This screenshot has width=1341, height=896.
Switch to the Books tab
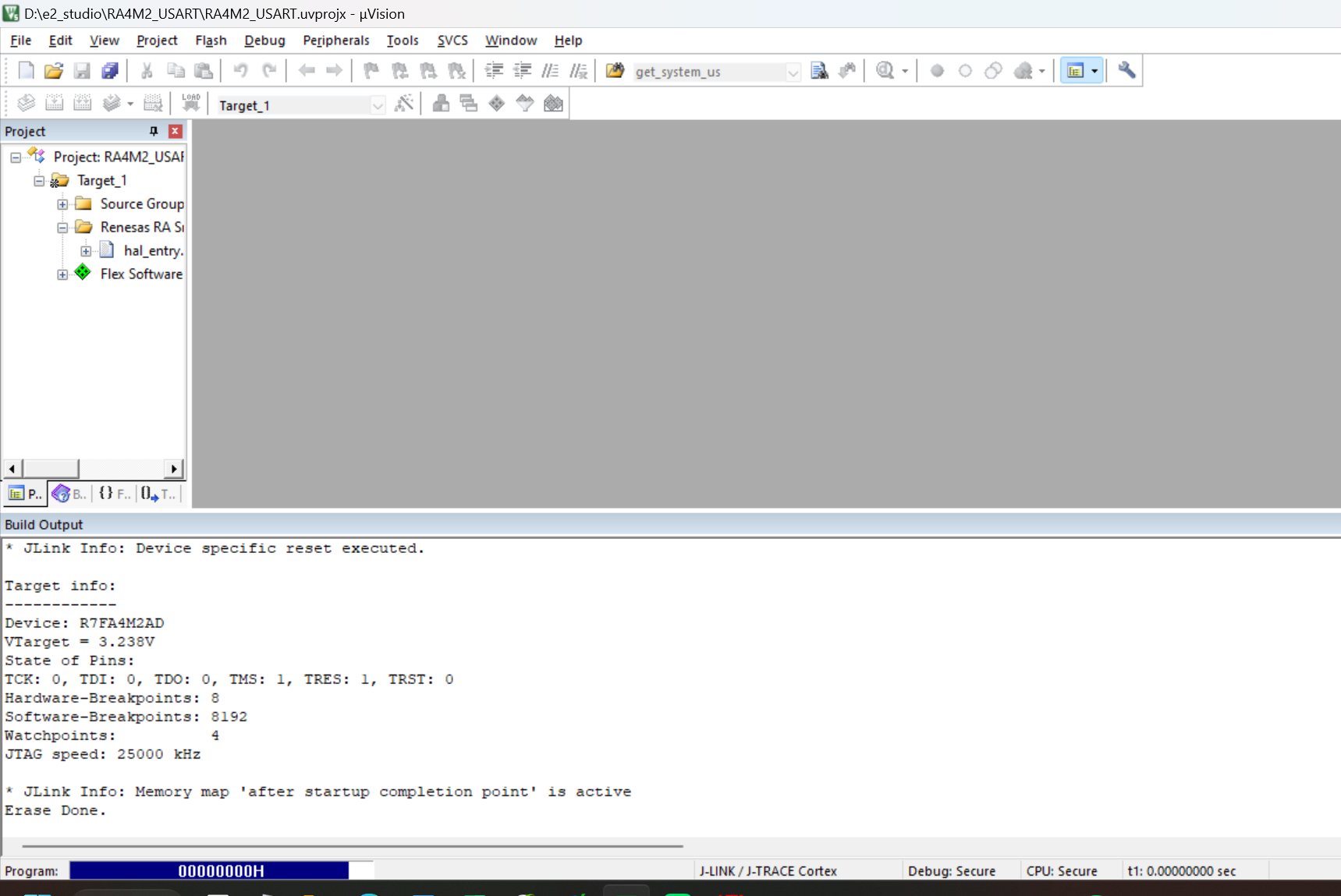coord(69,494)
